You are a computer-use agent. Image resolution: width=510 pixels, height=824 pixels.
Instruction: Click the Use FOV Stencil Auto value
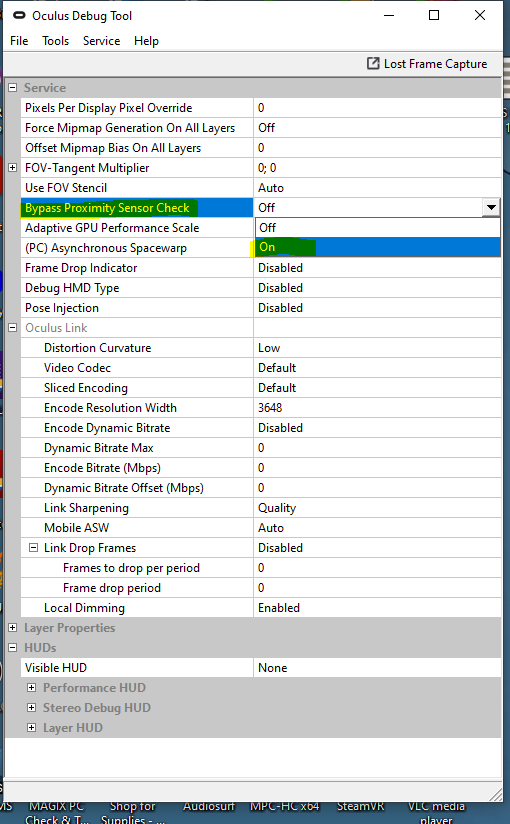point(377,188)
